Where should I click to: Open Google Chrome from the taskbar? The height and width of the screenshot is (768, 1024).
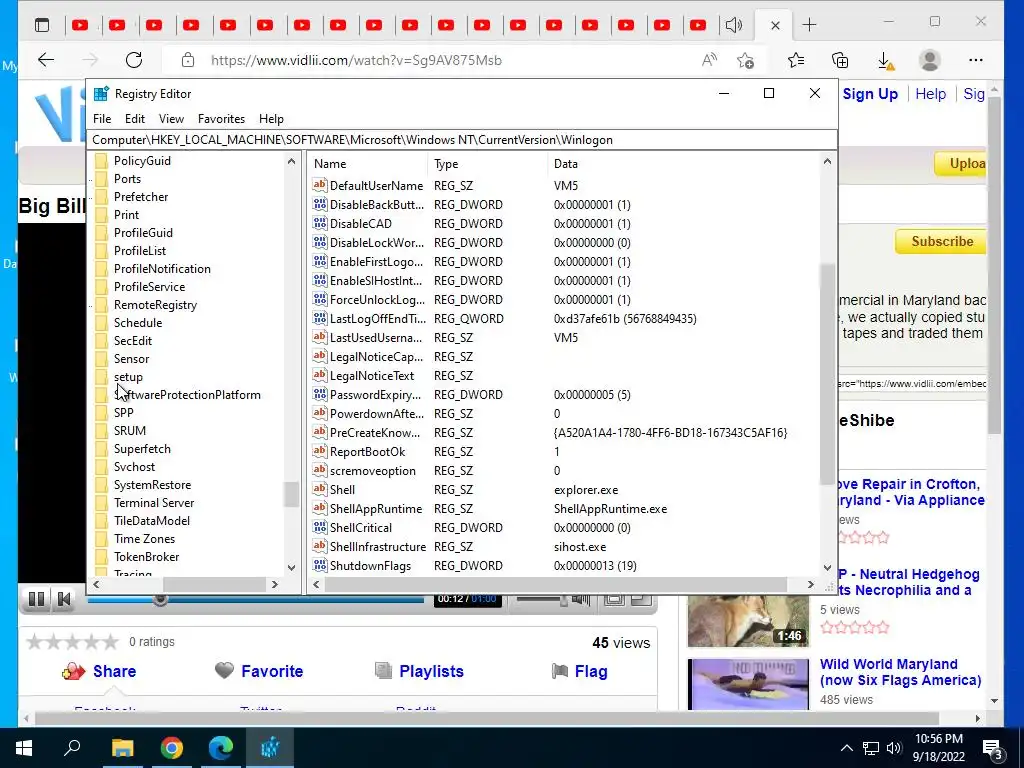pos(172,748)
